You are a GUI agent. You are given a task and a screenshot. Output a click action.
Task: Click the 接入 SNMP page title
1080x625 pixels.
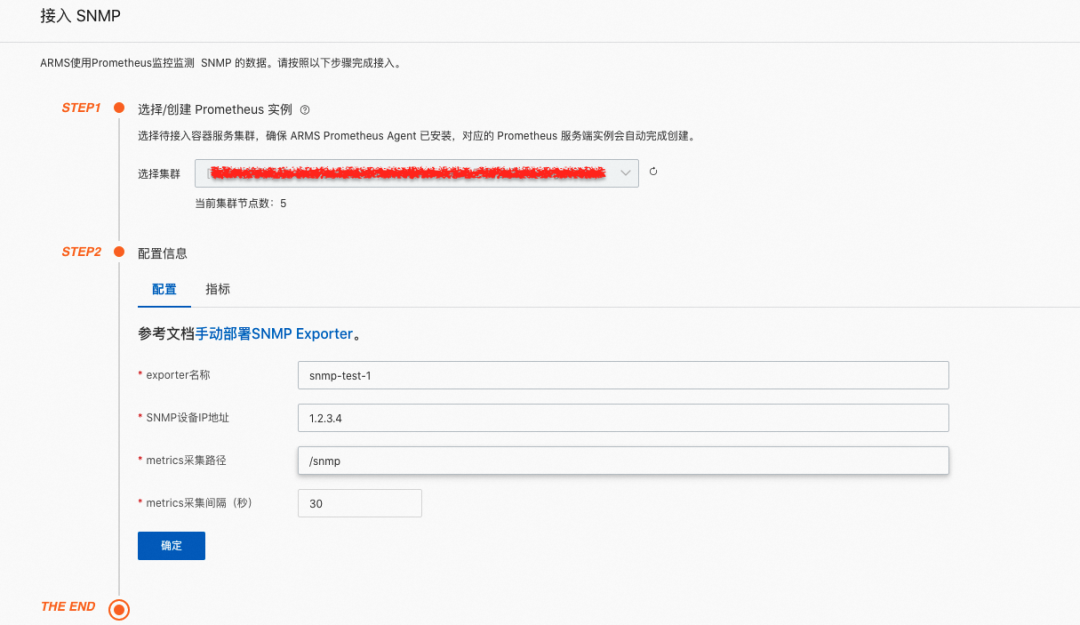(x=80, y=16)
